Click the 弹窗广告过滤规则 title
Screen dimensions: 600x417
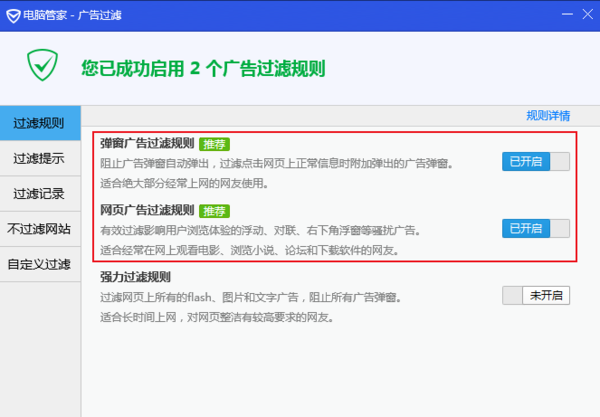(x=147, y=144)
